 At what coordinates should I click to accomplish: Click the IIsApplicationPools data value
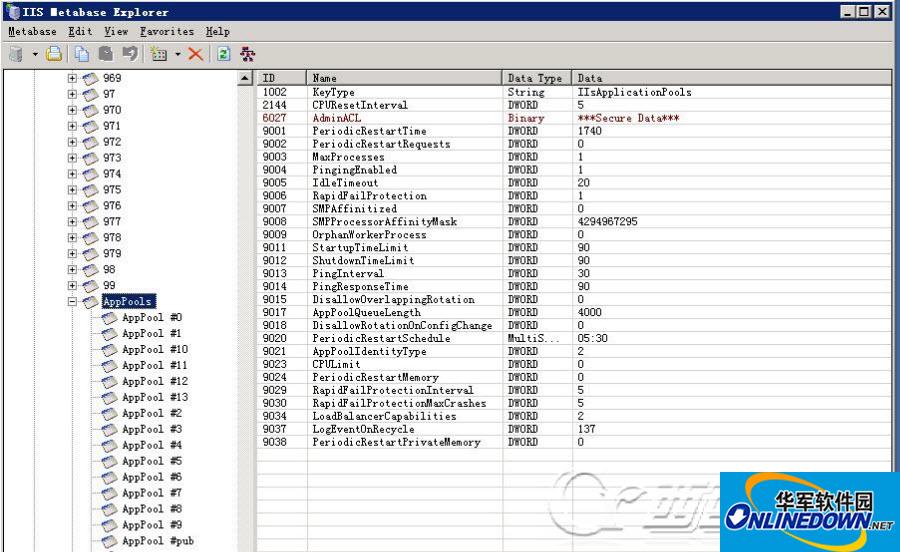(x=634, y=92)
